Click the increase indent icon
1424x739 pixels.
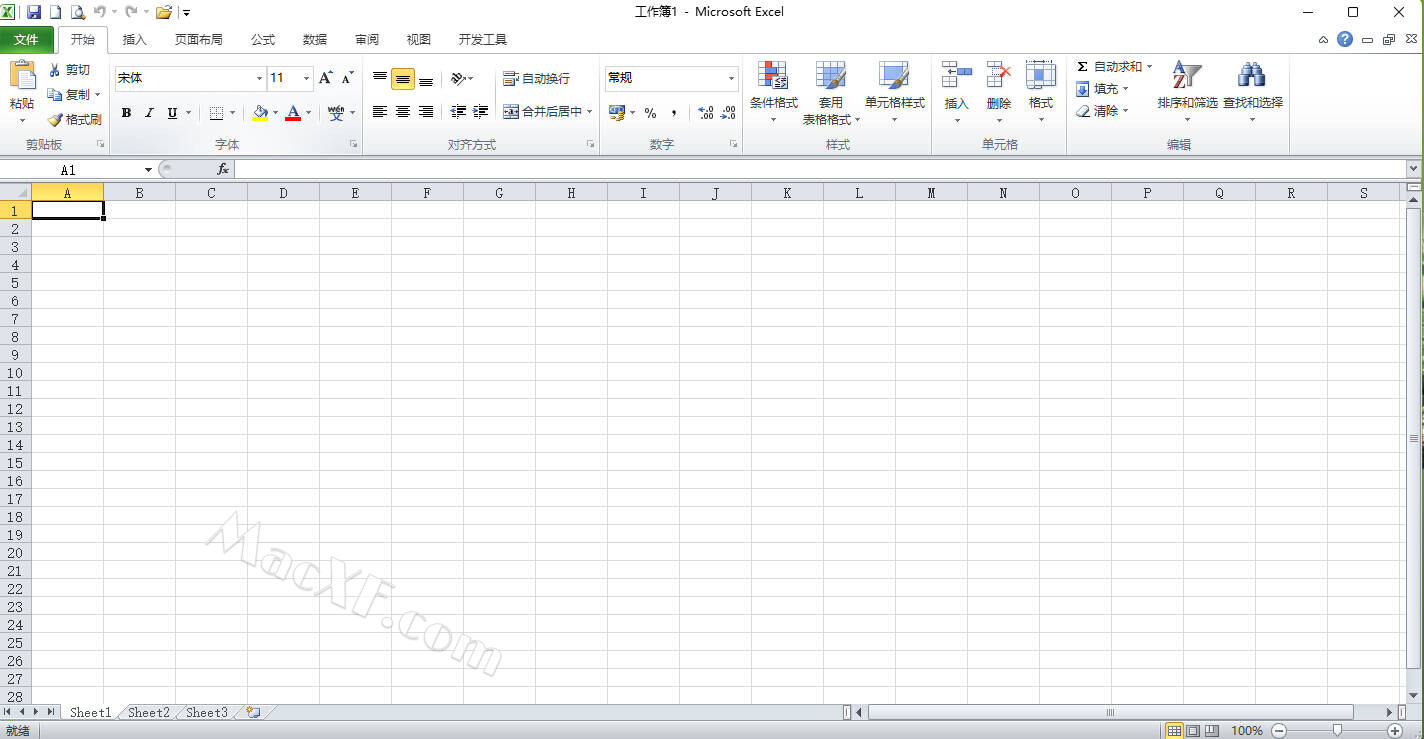pyautogui.click(x=481, y=112)
